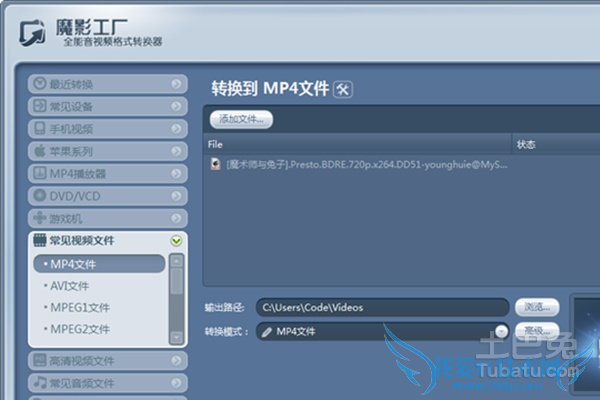Click the HD icon of 高清视频文件
Screen dimensions: 600x400
[40, 360]
